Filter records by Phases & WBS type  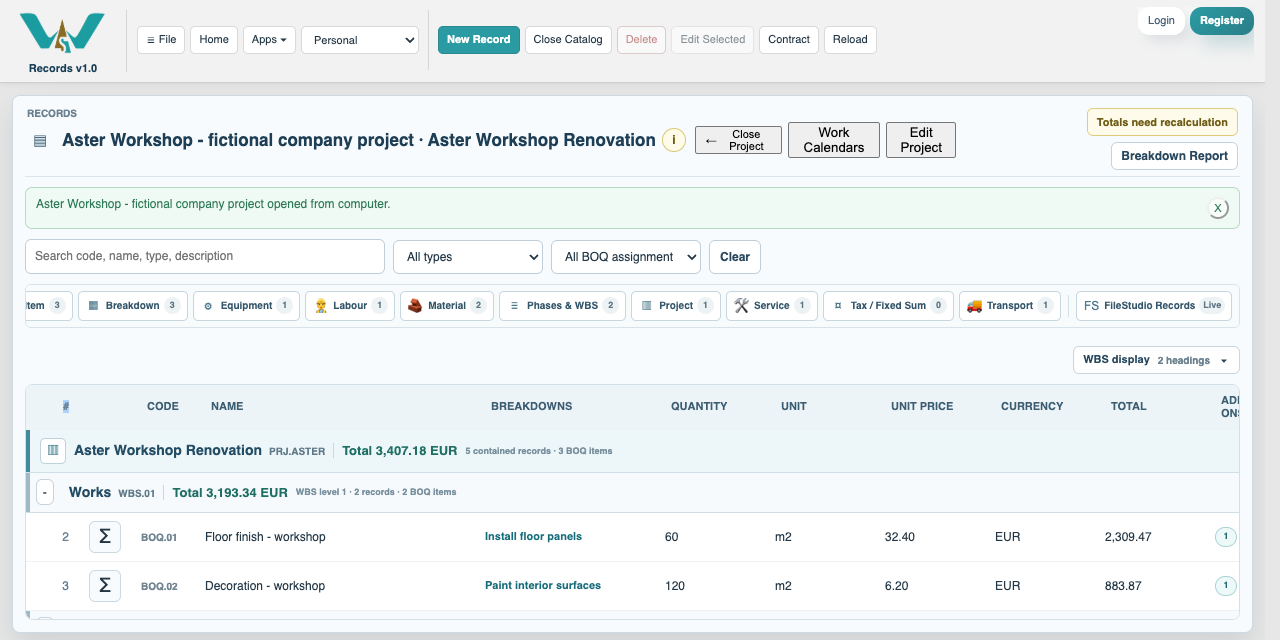pyautogui.click(x=562, y=306)
